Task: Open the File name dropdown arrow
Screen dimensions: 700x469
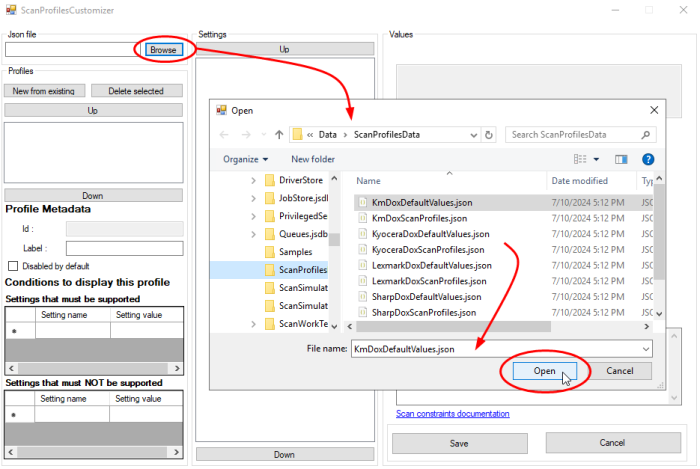Action: 646,349
